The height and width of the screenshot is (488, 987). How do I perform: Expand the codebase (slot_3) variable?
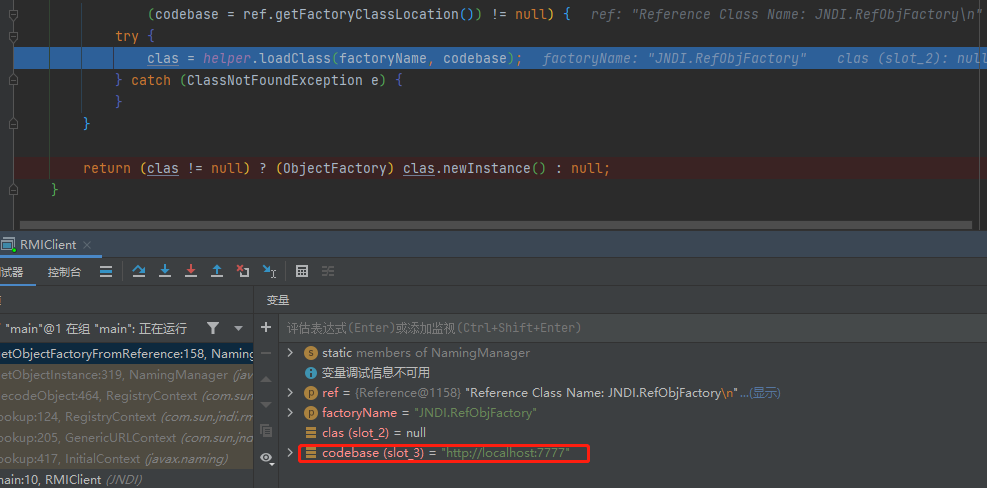(x=290, y=452)
